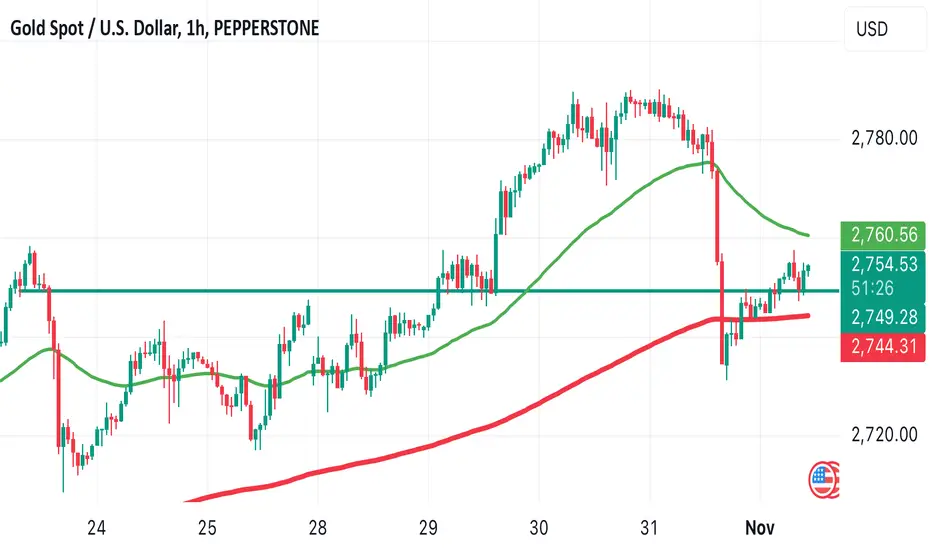Select the 31 date marker
The image size is (932, 550).
click(x=649, y=527)
